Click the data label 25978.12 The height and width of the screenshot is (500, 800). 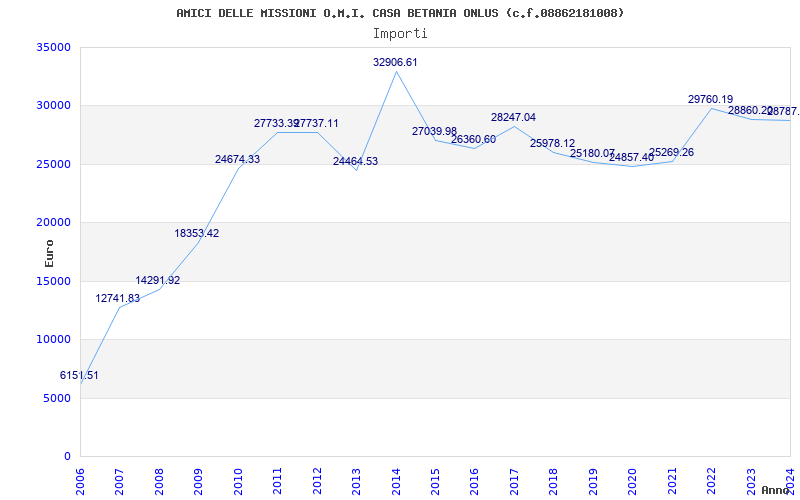click(x=553, y=144)
